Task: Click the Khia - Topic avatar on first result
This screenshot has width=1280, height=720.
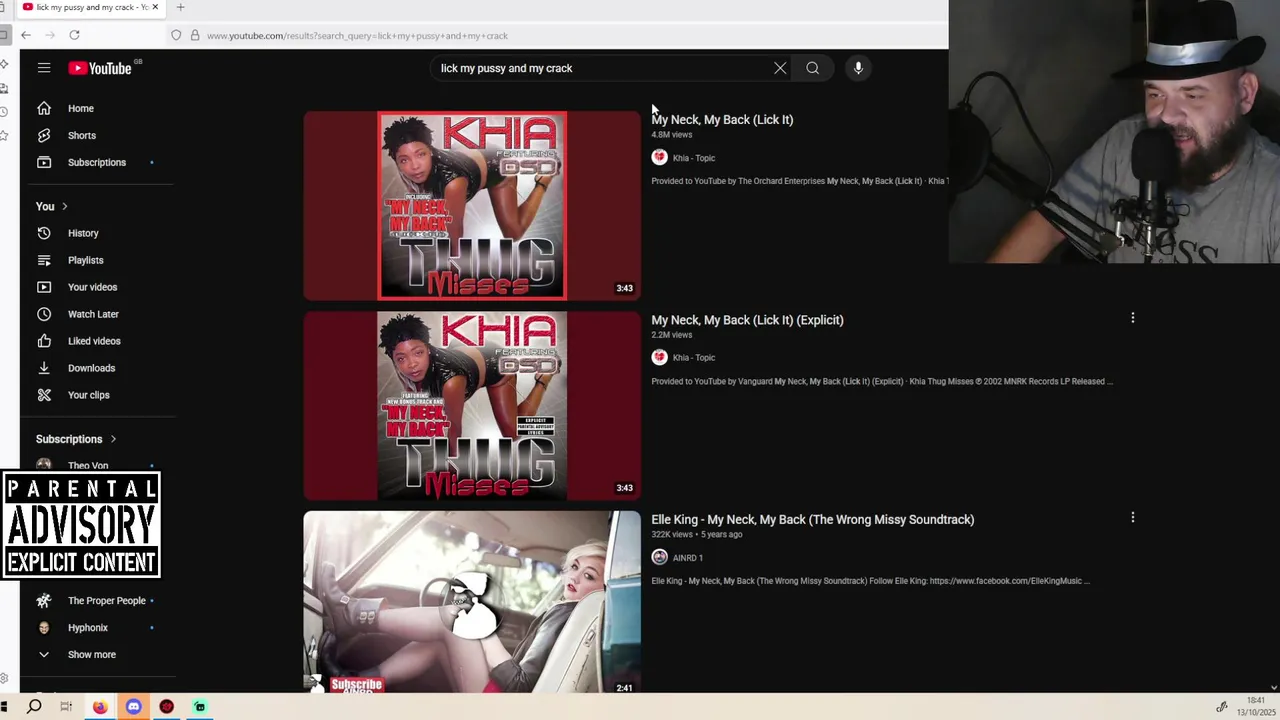Action: [x=659, y=157]
